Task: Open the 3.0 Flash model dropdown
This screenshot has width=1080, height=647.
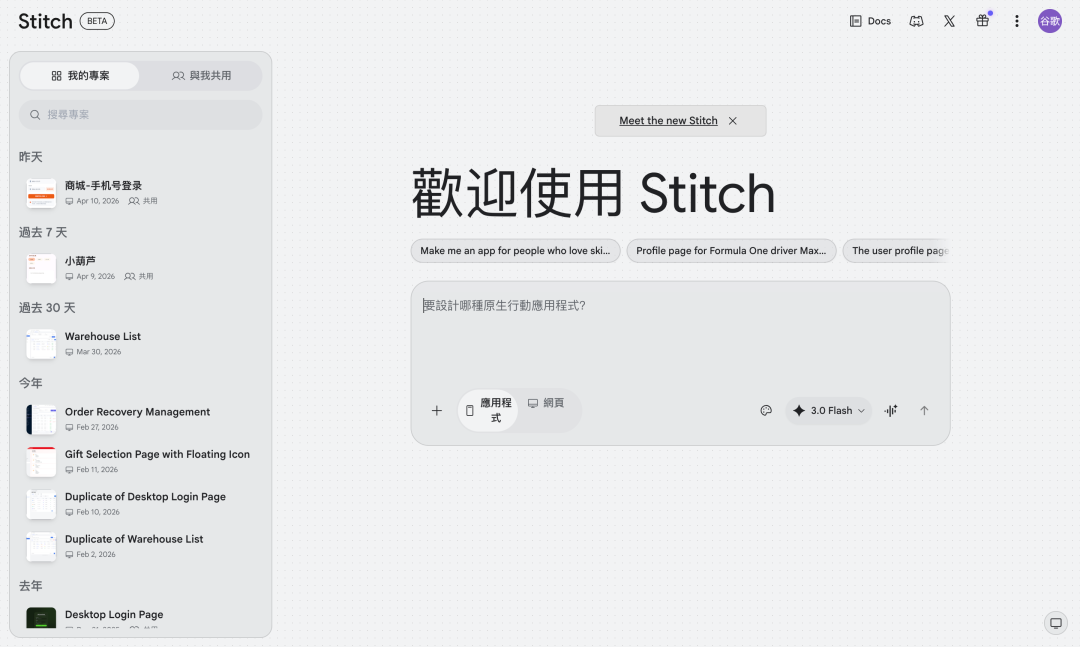Action: click(x=829, y=411)
